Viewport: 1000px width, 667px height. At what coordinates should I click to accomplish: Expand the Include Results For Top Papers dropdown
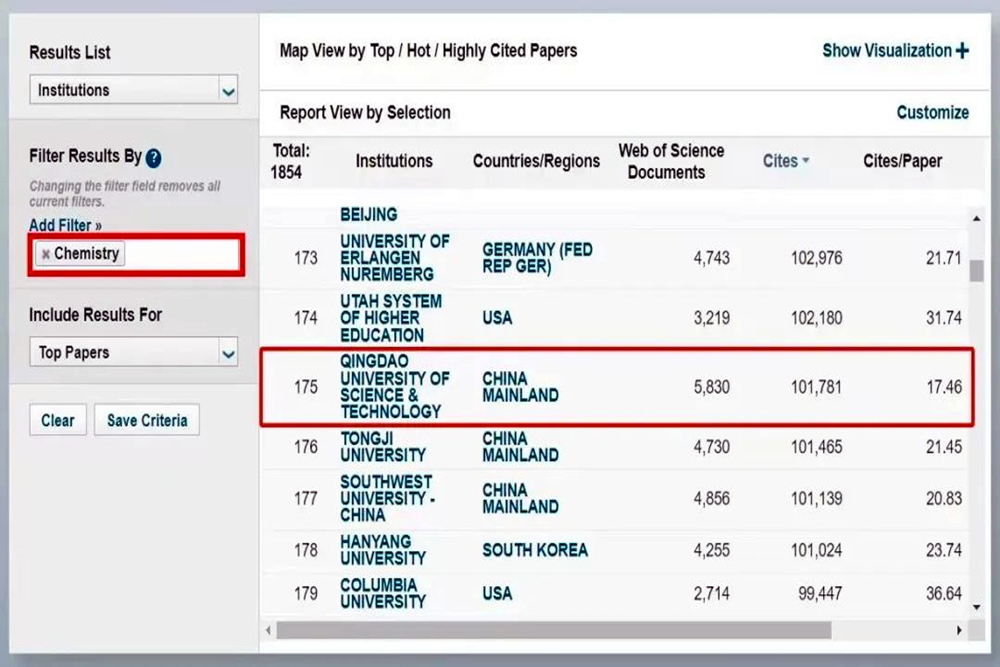228,353
